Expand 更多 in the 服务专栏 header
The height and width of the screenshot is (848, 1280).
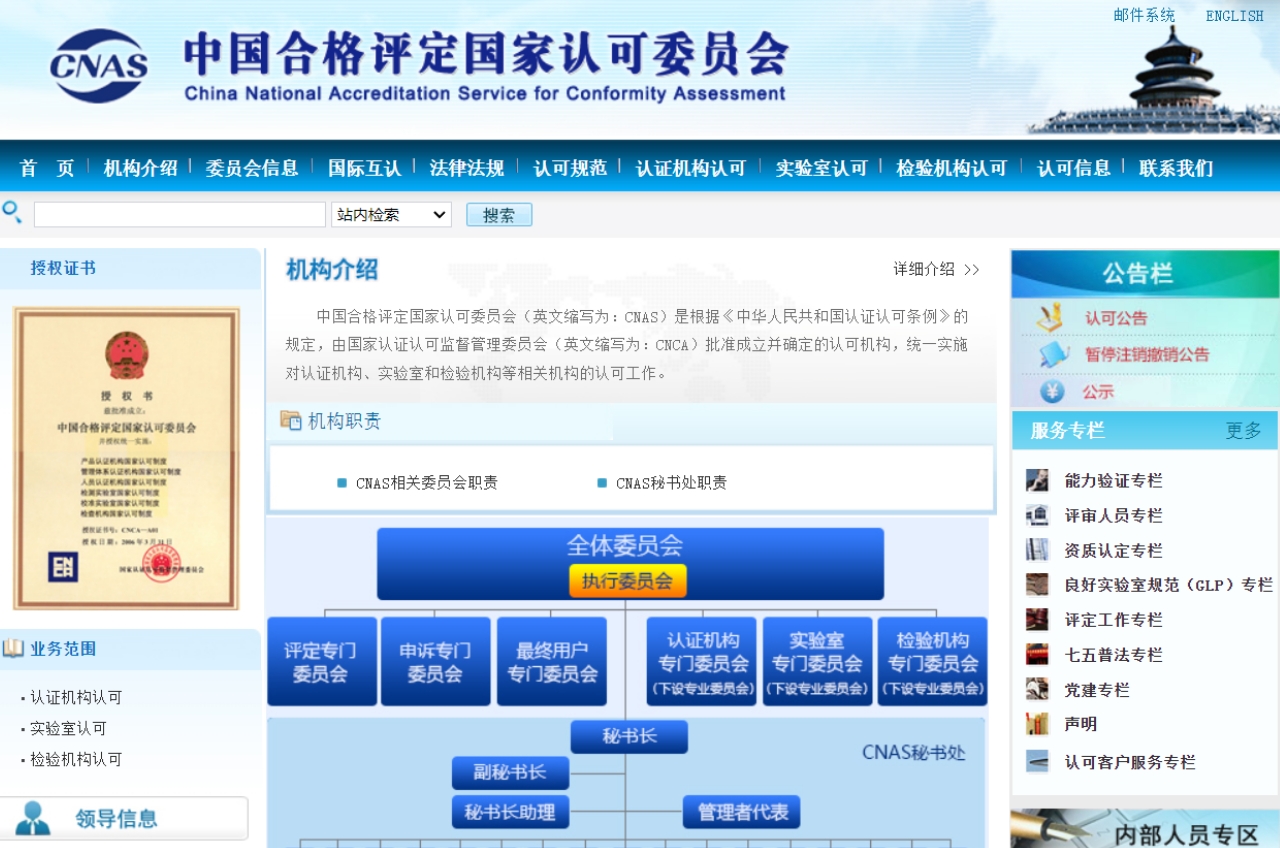coord(1243,431)
